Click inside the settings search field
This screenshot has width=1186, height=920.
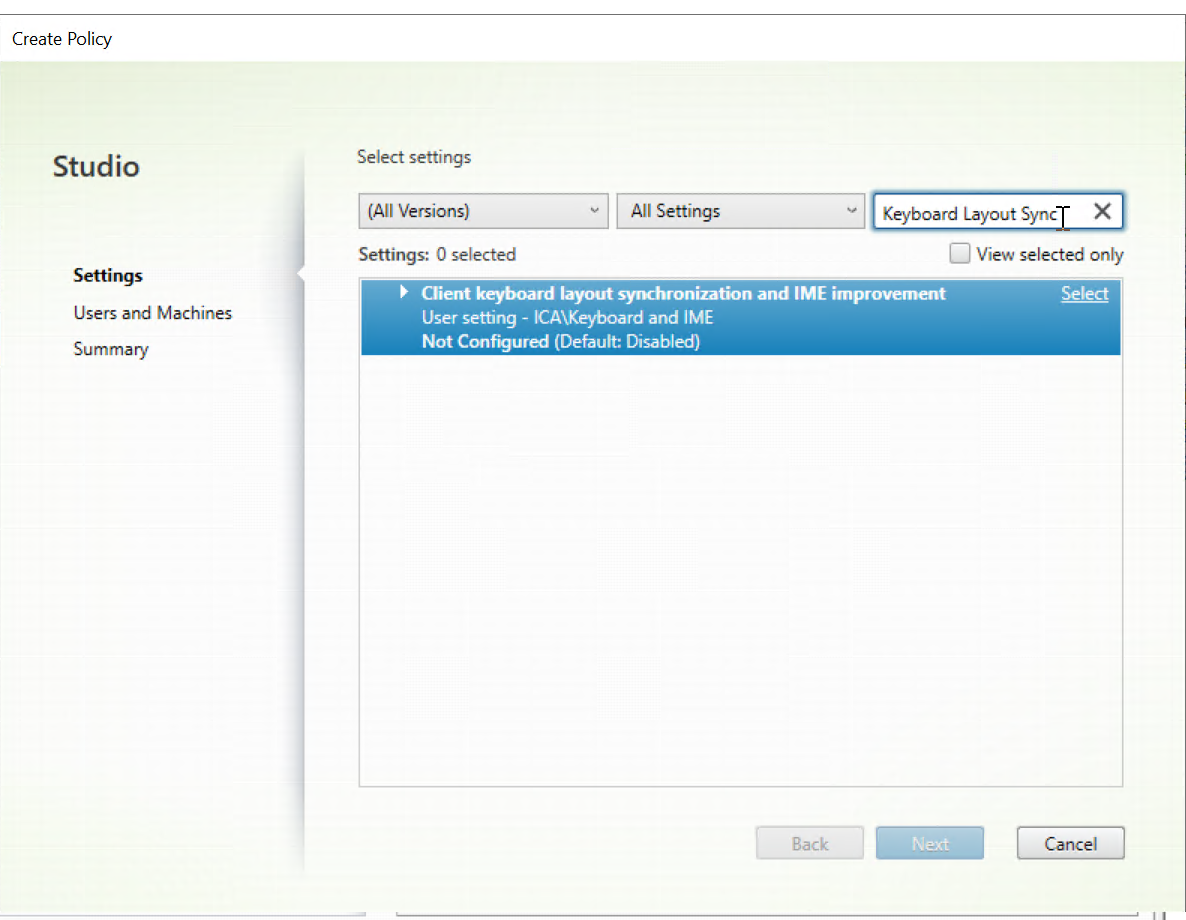[x=970, y=211]
